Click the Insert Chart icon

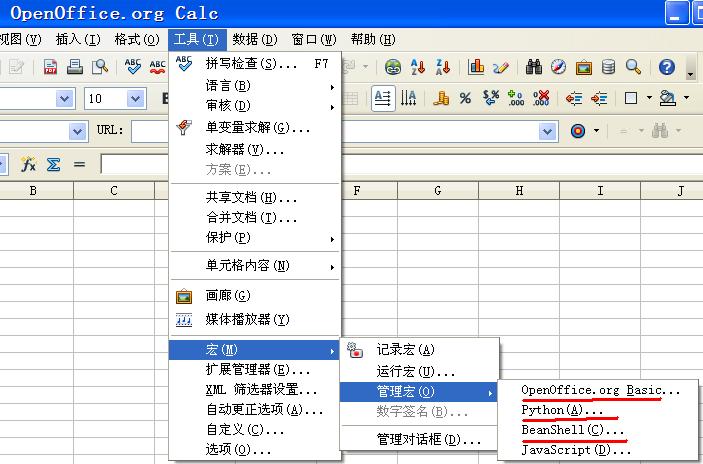(x=476, y=67)
